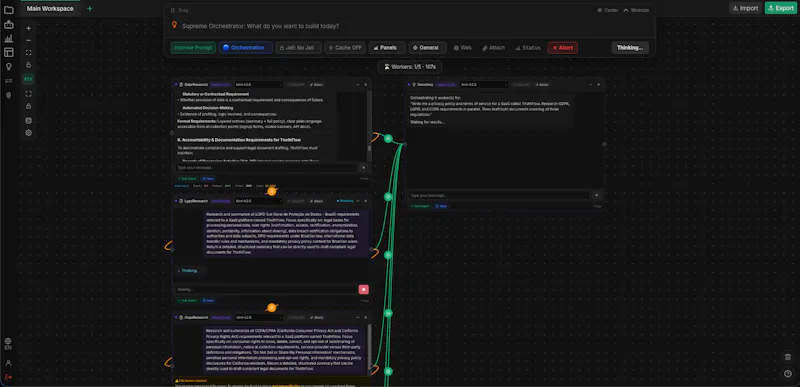Viewport: 800px width, 387px height.
Task: Click the target crosshair canvas control
Action: pyautogui.click(x=29, y=133)
